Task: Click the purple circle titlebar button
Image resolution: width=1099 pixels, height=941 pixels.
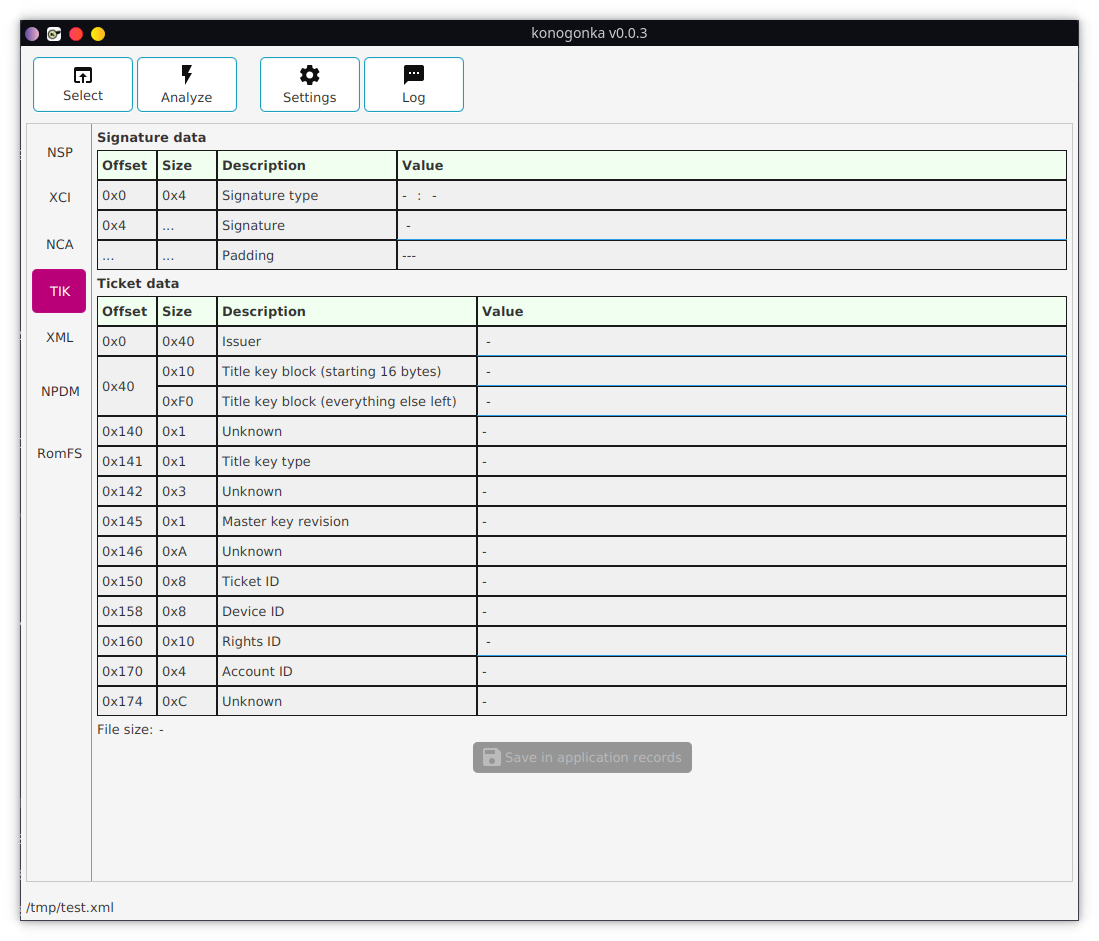Action: 32,34
